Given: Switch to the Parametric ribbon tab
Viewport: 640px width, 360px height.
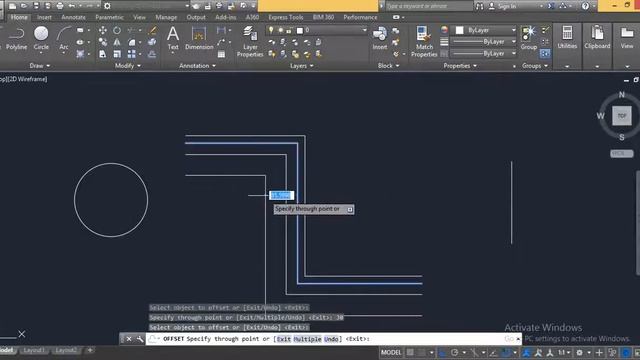Looking at the screenshot, I should click(x=109, y=17).
